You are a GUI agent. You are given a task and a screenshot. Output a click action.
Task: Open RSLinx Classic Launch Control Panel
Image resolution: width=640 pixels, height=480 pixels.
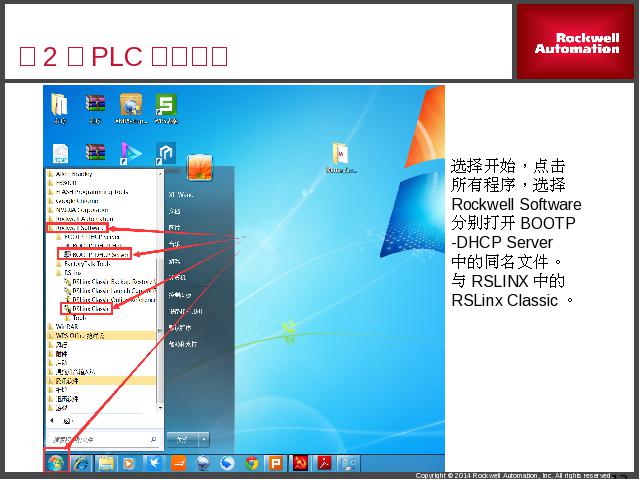point(109,291)
